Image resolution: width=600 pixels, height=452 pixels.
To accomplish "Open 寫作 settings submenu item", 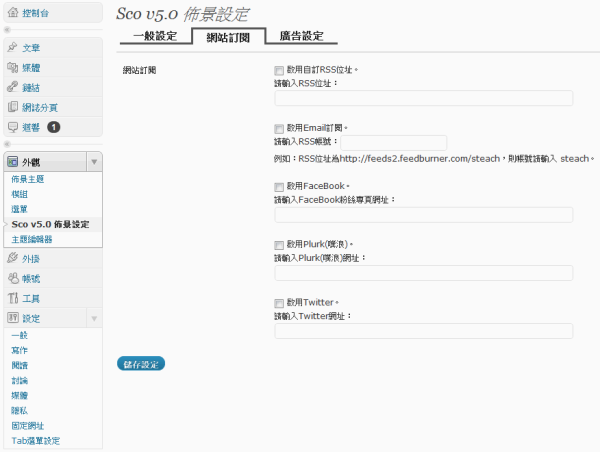I will tap(20, 350).
